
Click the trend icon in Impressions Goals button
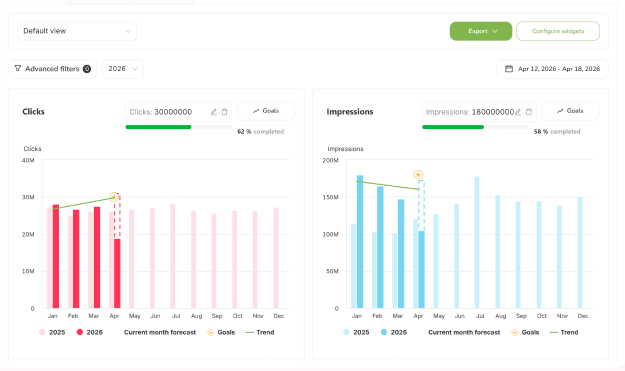coord(560,111)
